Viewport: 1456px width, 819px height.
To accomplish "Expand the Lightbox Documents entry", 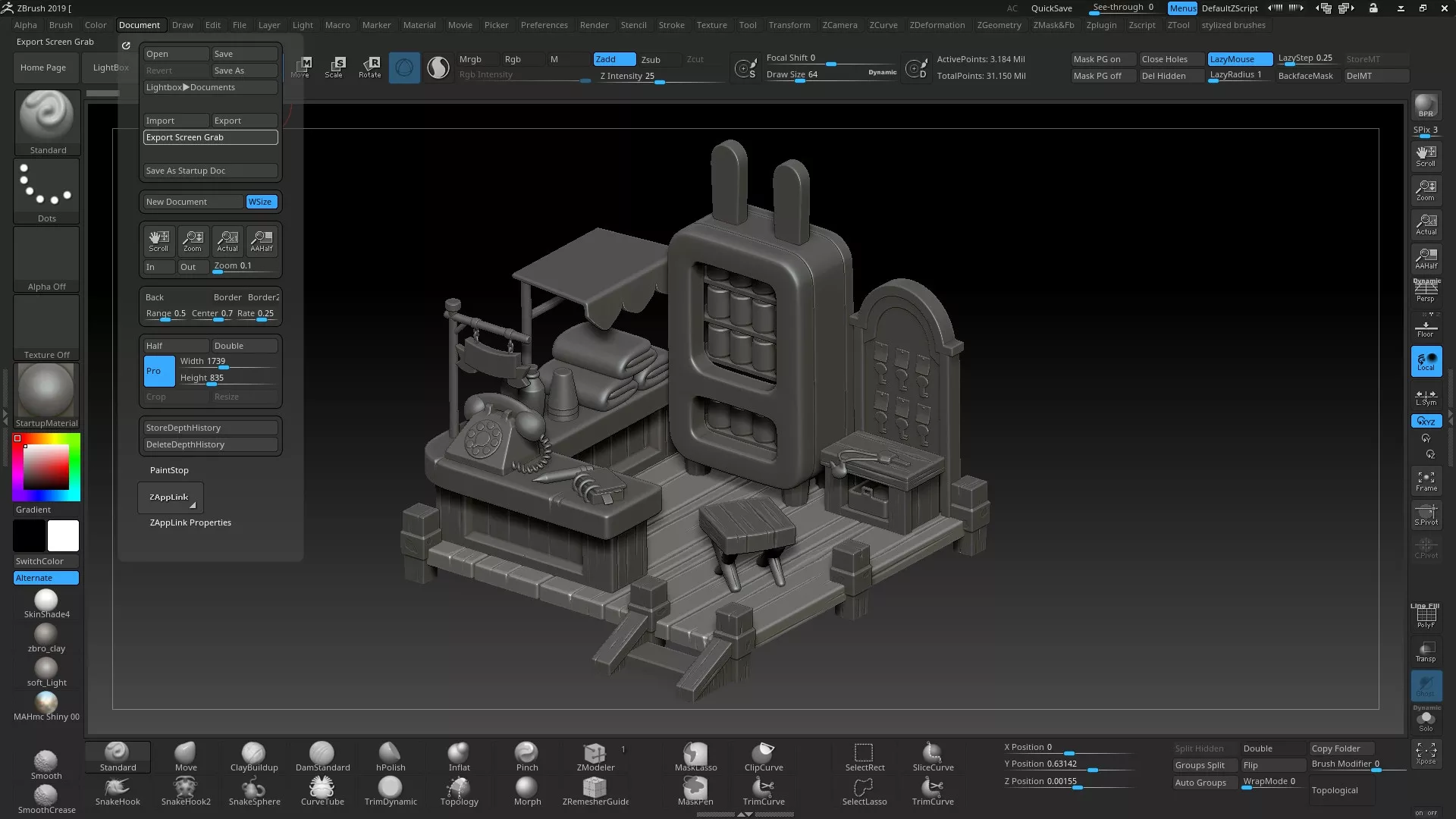I will click(x=210, y=87).
